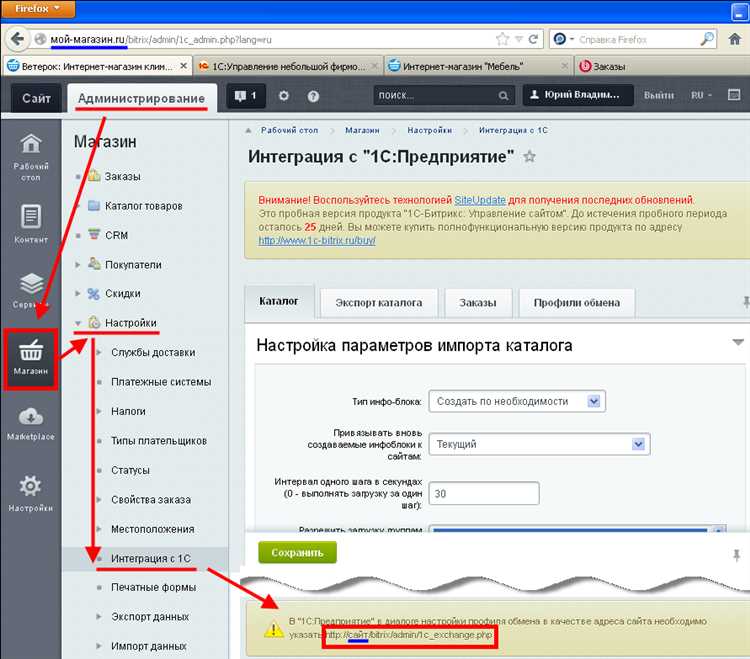Open the SiteUpdate link
750x659 pixels.
[480, 200]
